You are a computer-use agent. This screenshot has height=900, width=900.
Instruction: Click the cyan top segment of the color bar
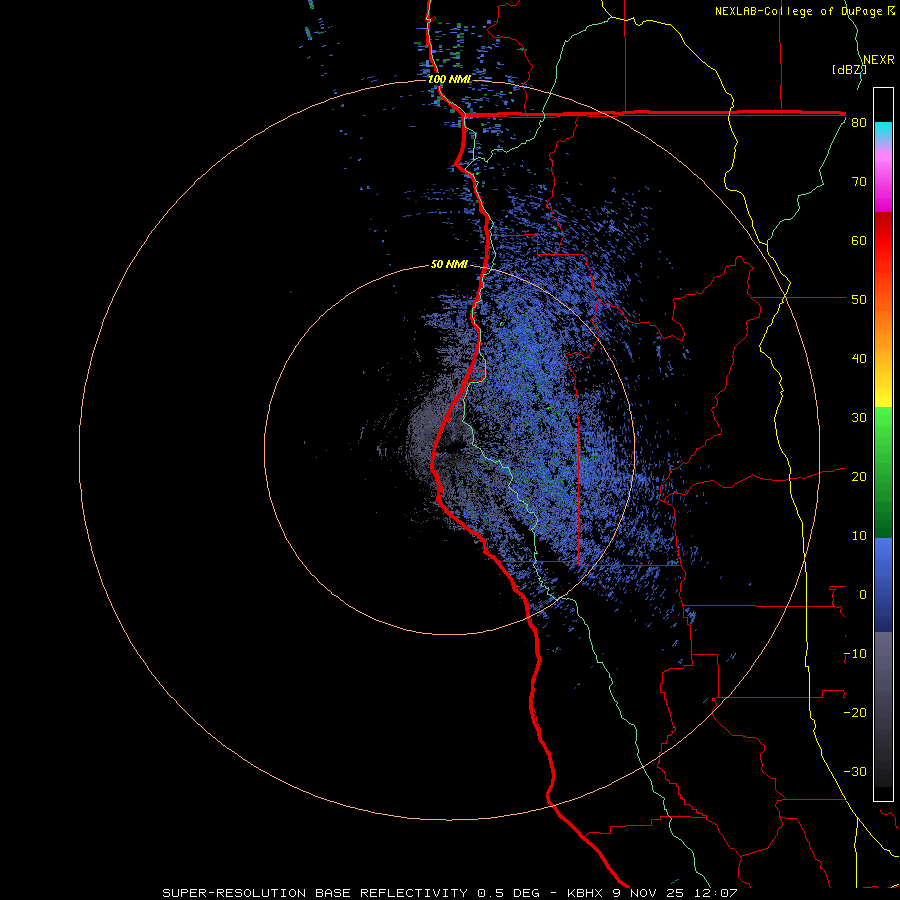[883, 132]
